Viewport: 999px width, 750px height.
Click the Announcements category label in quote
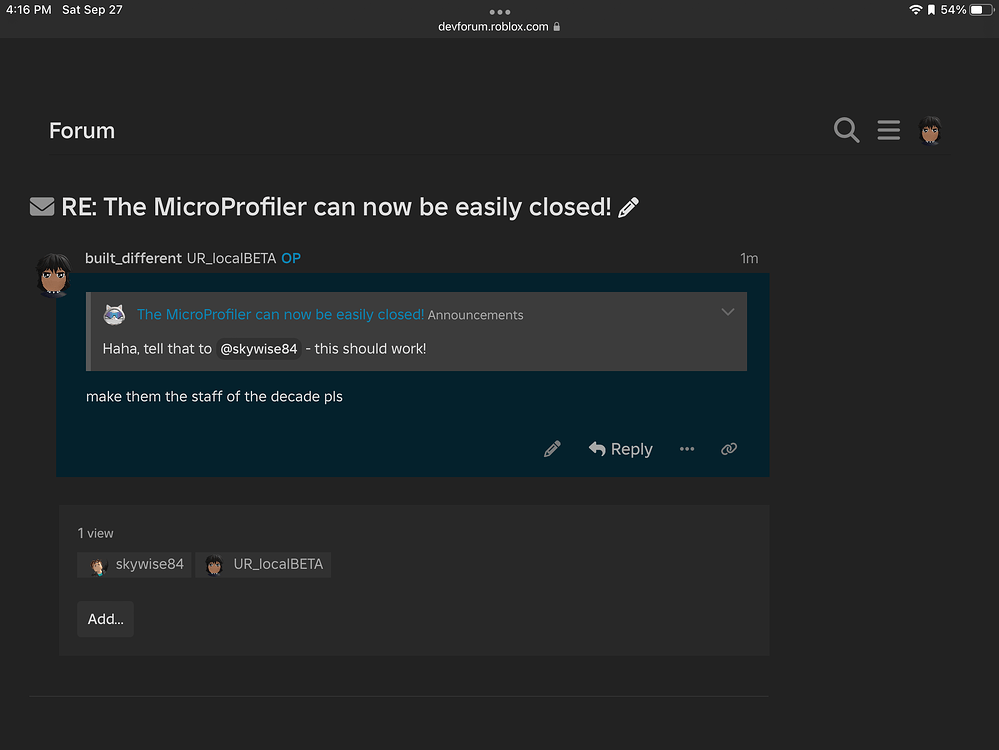tap(475, 315)
